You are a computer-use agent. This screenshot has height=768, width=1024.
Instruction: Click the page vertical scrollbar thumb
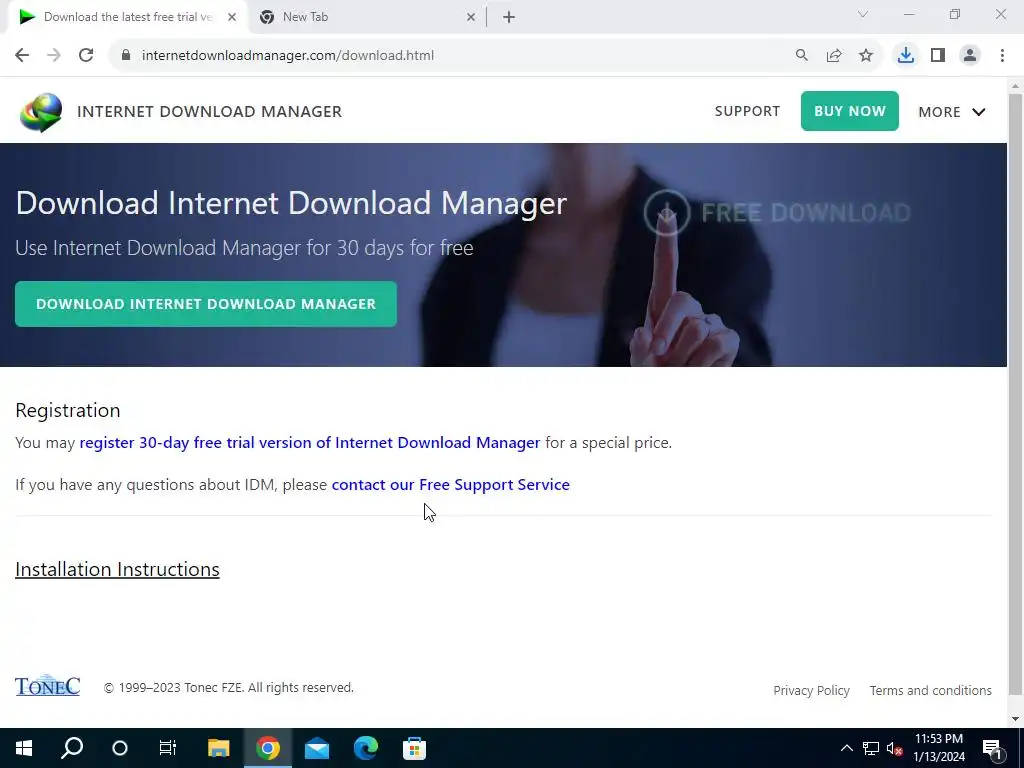click(1016, 394)
